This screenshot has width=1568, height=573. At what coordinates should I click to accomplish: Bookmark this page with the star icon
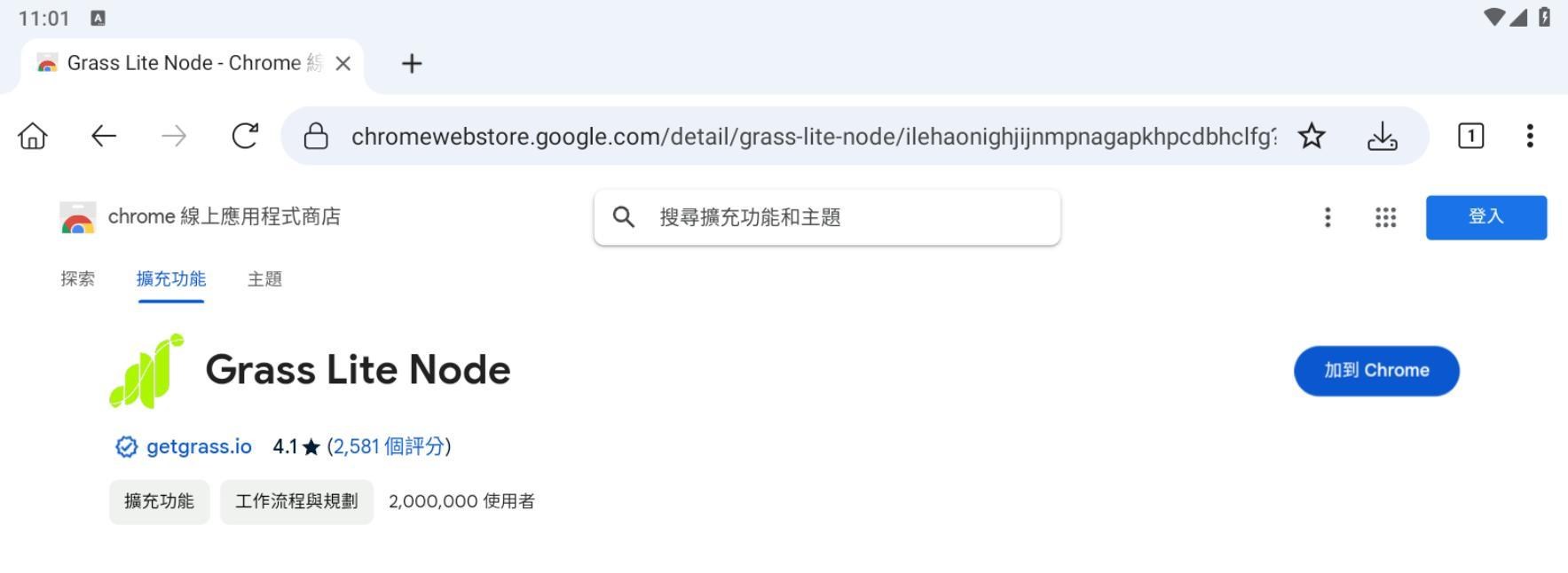1312,136
